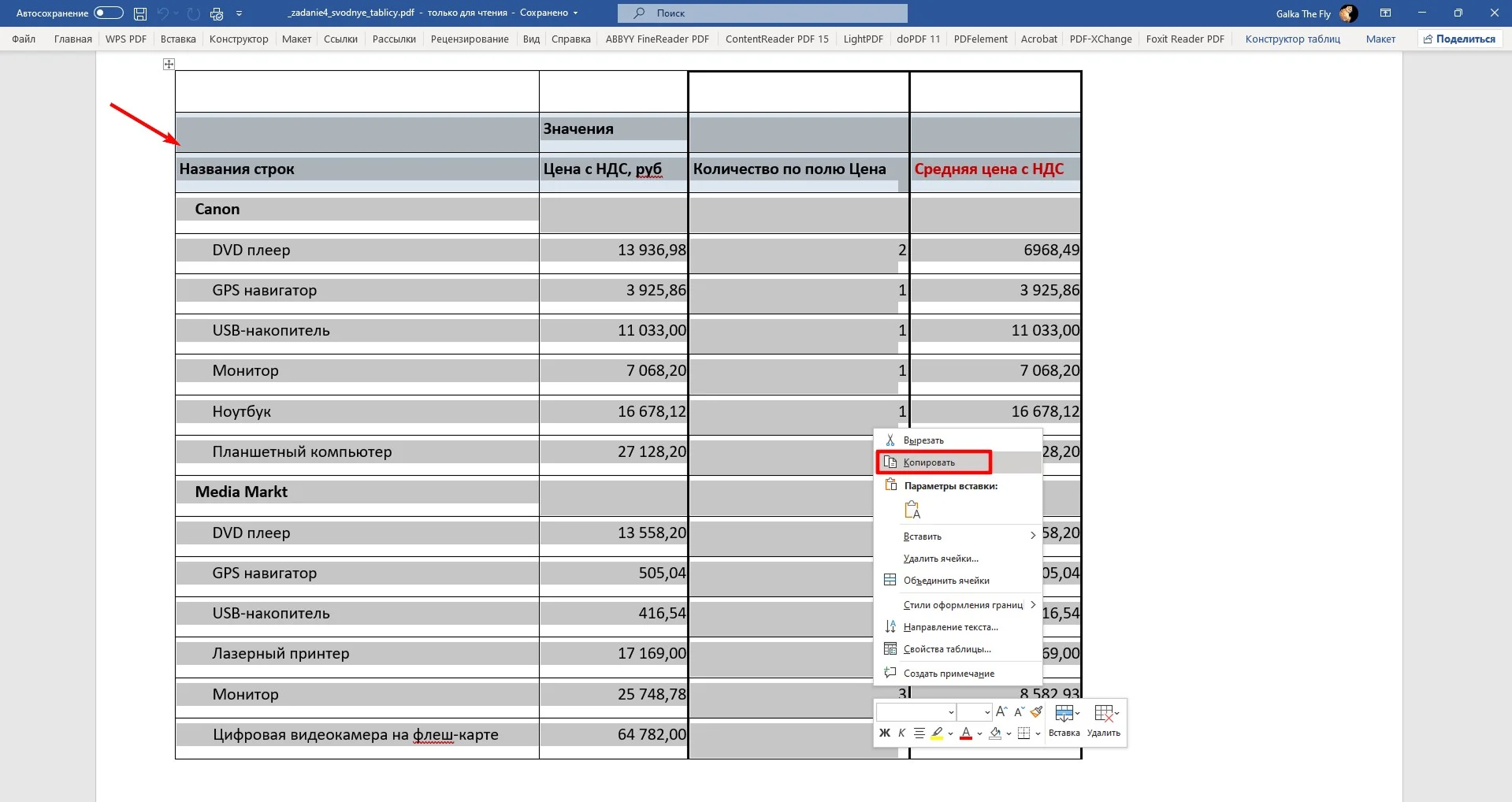Increase font size in mini toolbar
This screenshot has height=802, width=1512.
tap(1001, 712)
